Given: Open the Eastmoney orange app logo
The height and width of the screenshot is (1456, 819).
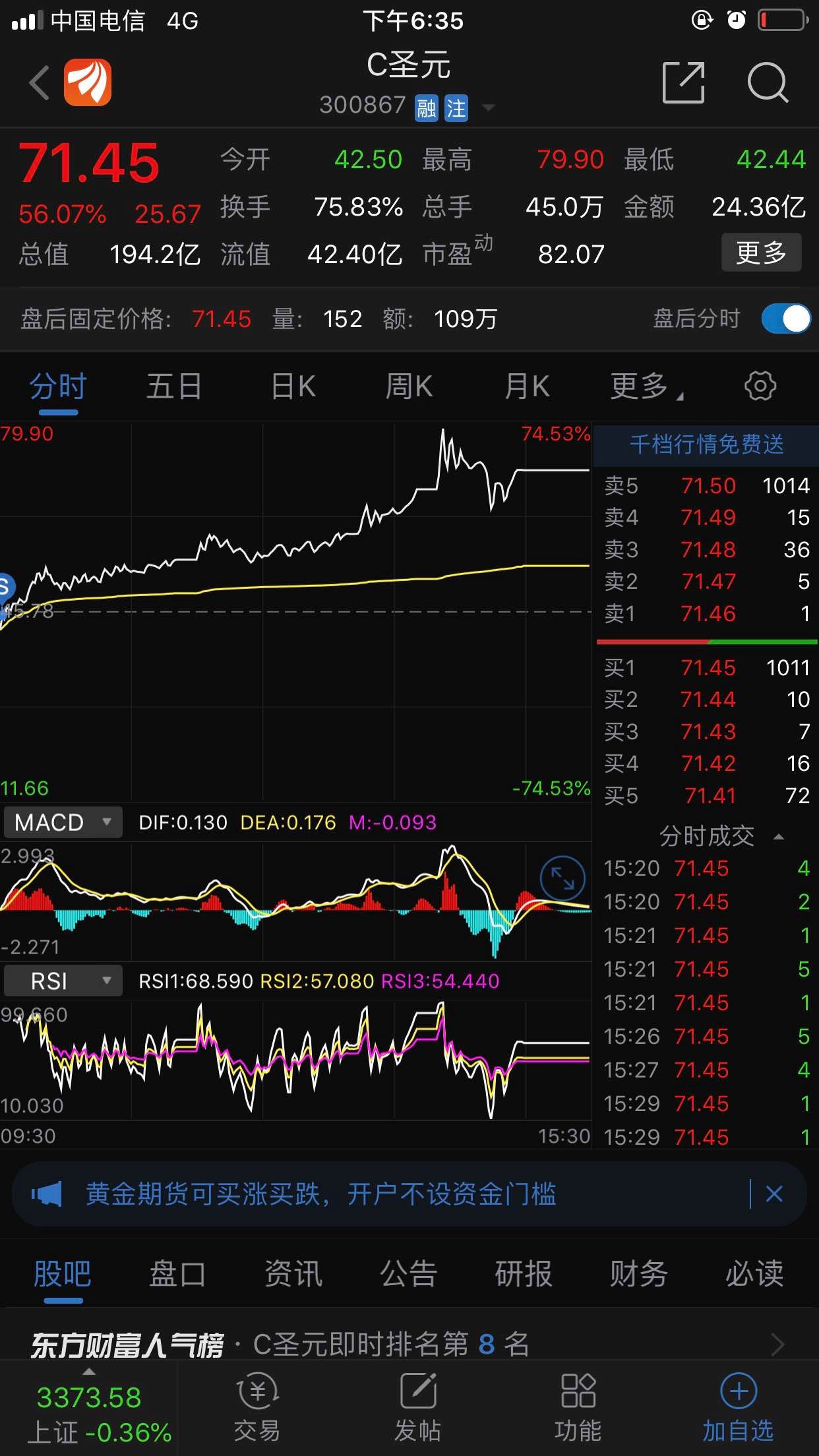Looking at the screenshot, I should pyautogui.click(x=88, y=82).
